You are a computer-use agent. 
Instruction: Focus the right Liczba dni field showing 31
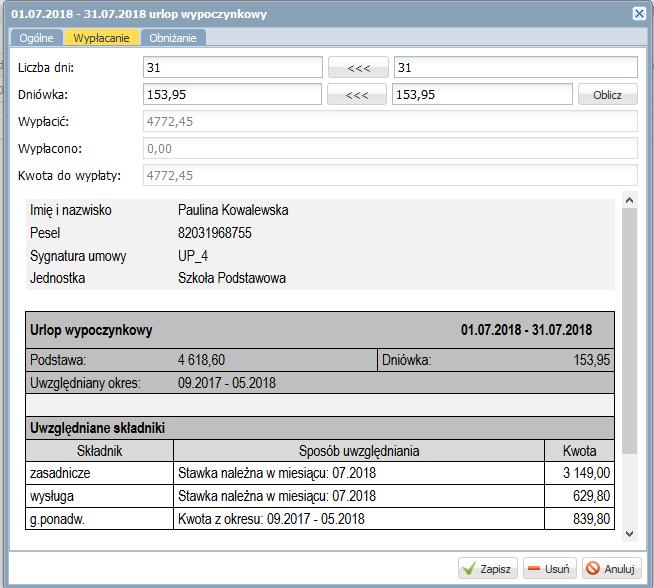pyautogui.click(x=516, y=67)
